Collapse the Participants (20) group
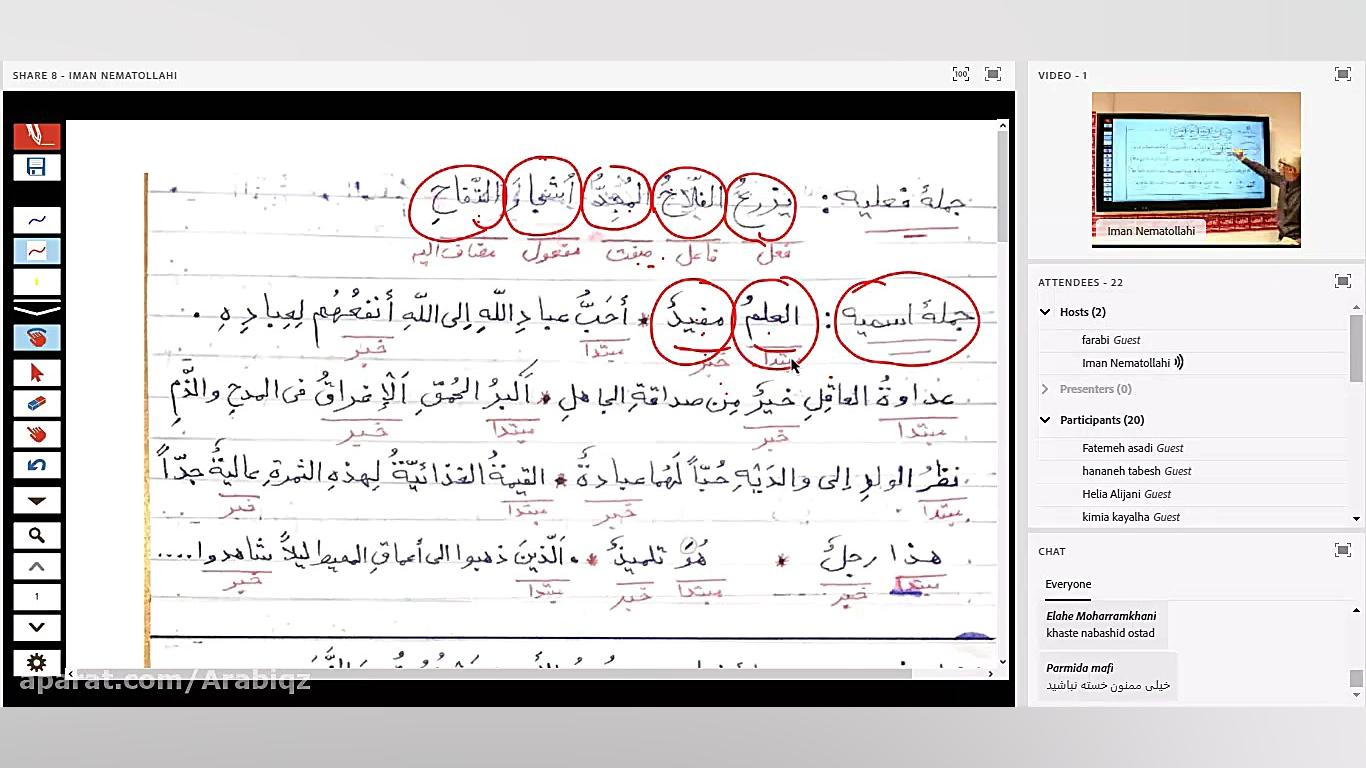The image size is (1366, 768). [x=1045, y=420]
